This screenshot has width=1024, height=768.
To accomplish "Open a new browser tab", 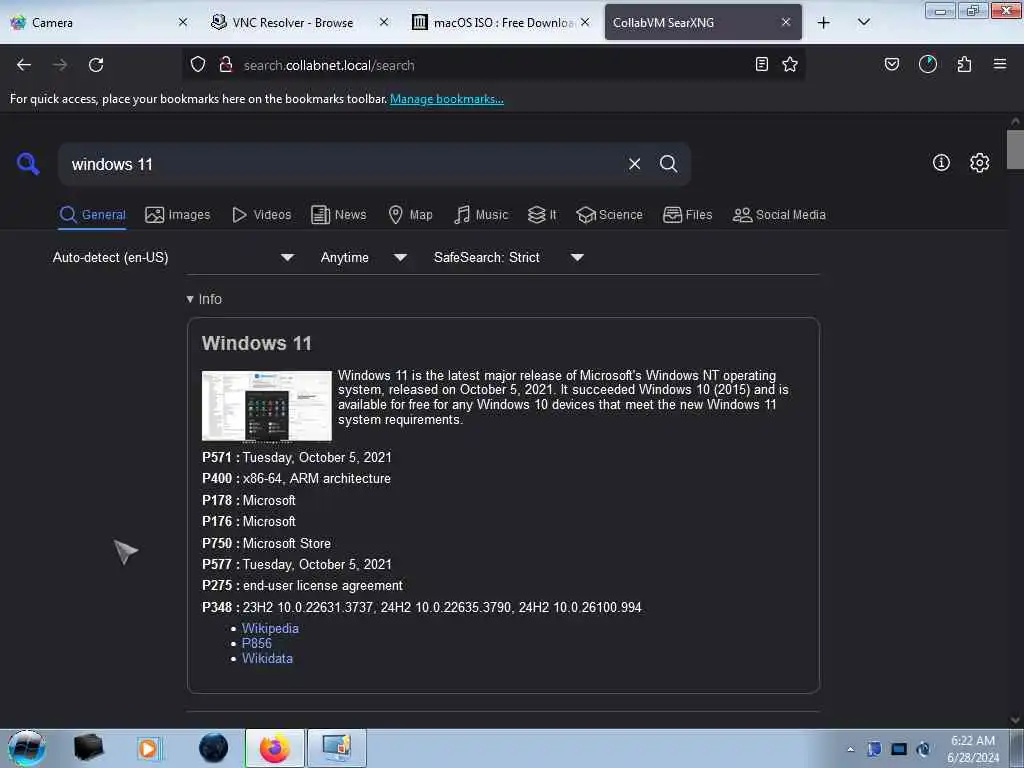I will coord(824,22).
